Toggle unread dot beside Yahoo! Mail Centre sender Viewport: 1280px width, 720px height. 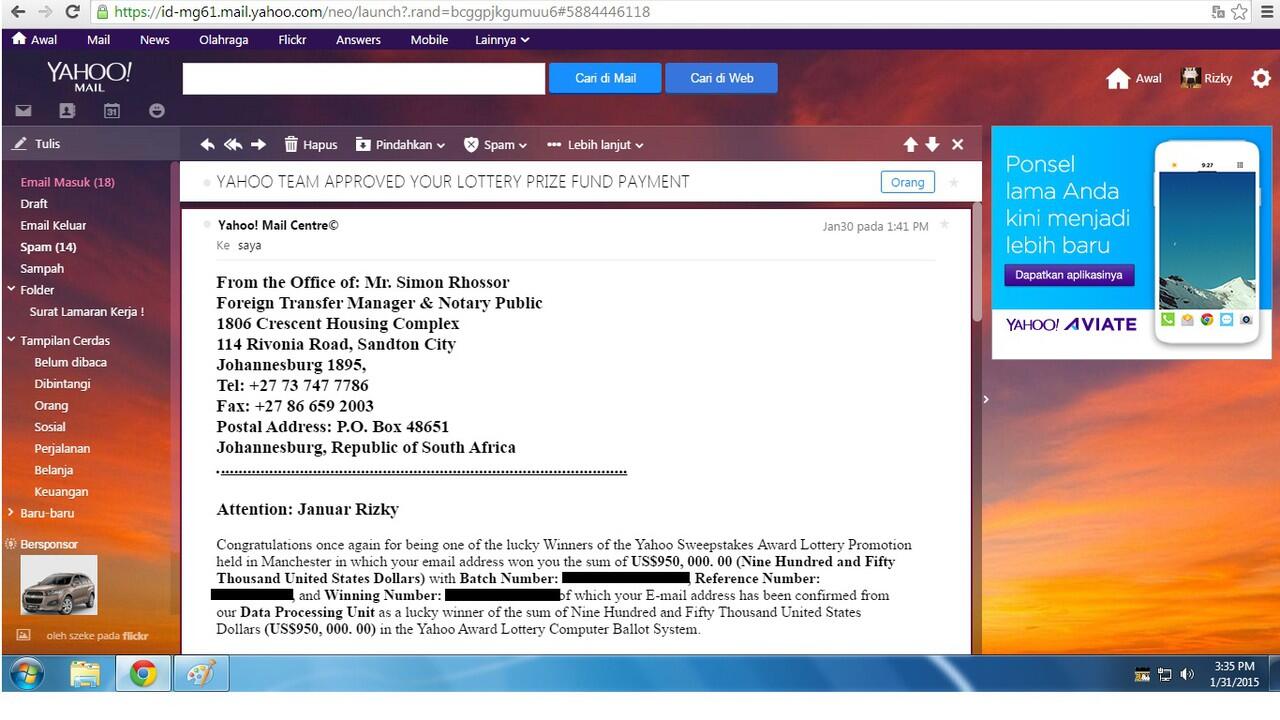208,224
